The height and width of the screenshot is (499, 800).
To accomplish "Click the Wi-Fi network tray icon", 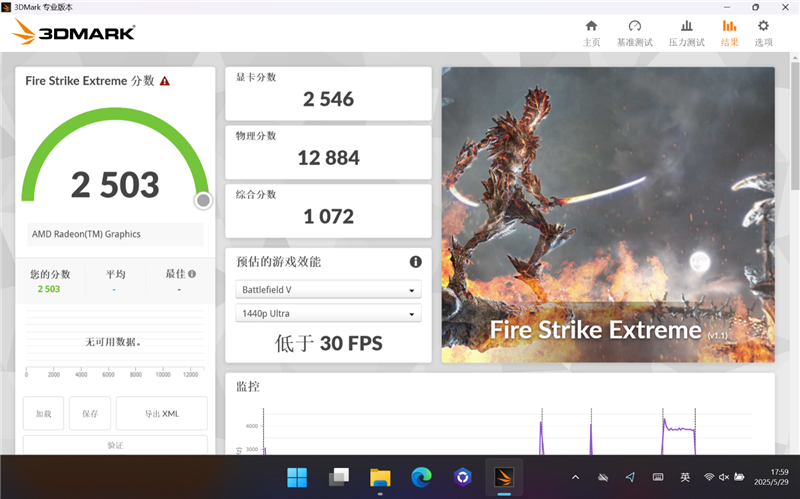I will pos(709,477).
